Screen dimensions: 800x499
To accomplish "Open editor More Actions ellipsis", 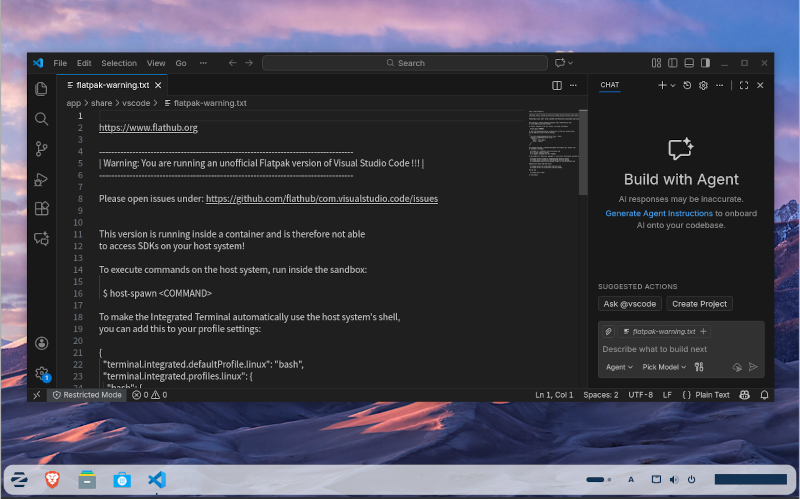I will tap(573, 85).
